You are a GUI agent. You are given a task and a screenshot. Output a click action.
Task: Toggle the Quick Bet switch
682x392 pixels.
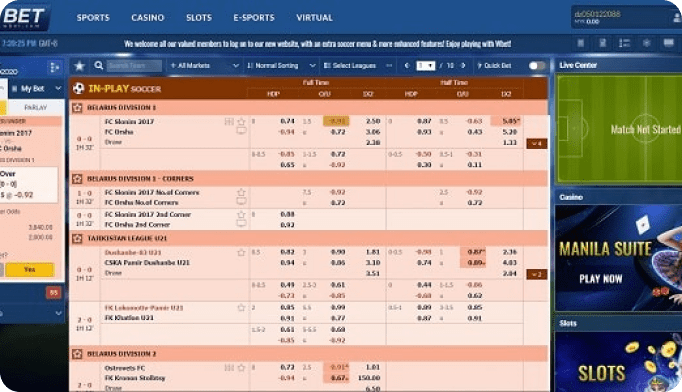tap(537, 66)
